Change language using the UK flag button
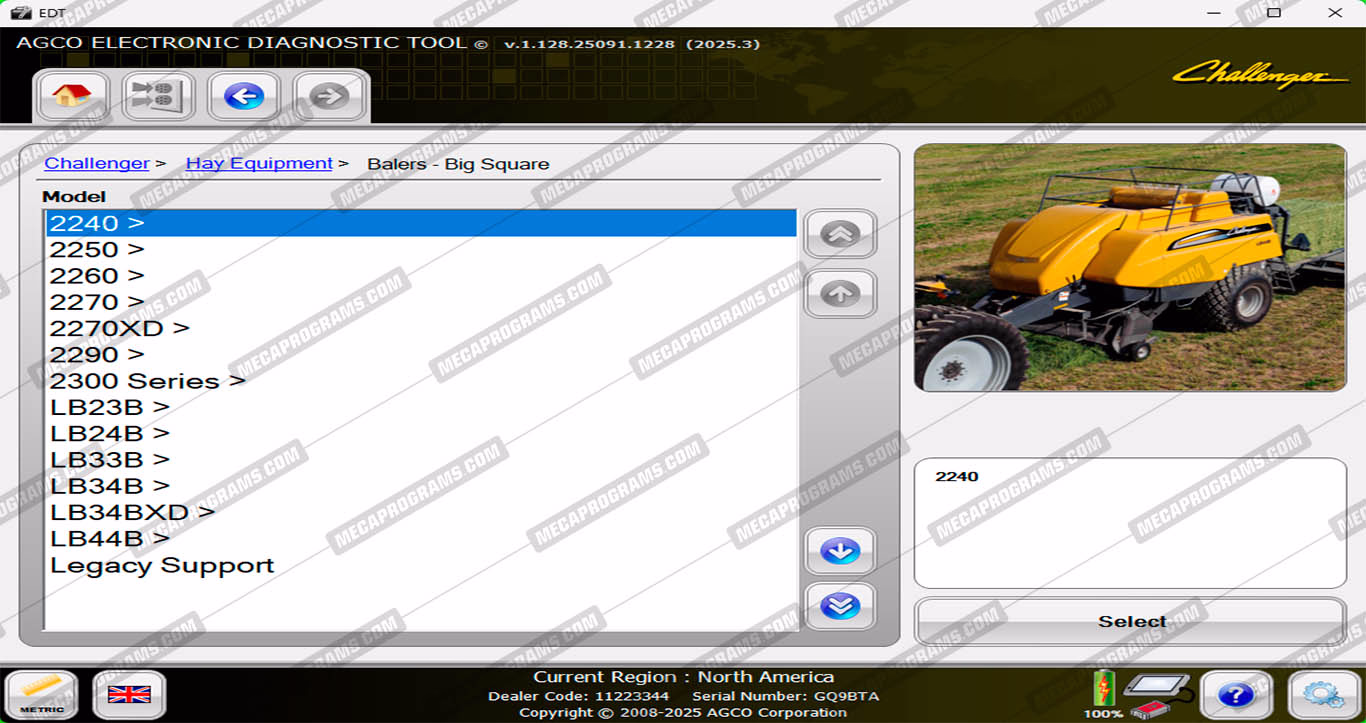This screenshot has width=1366, height=723. click(x=129, y=694)
